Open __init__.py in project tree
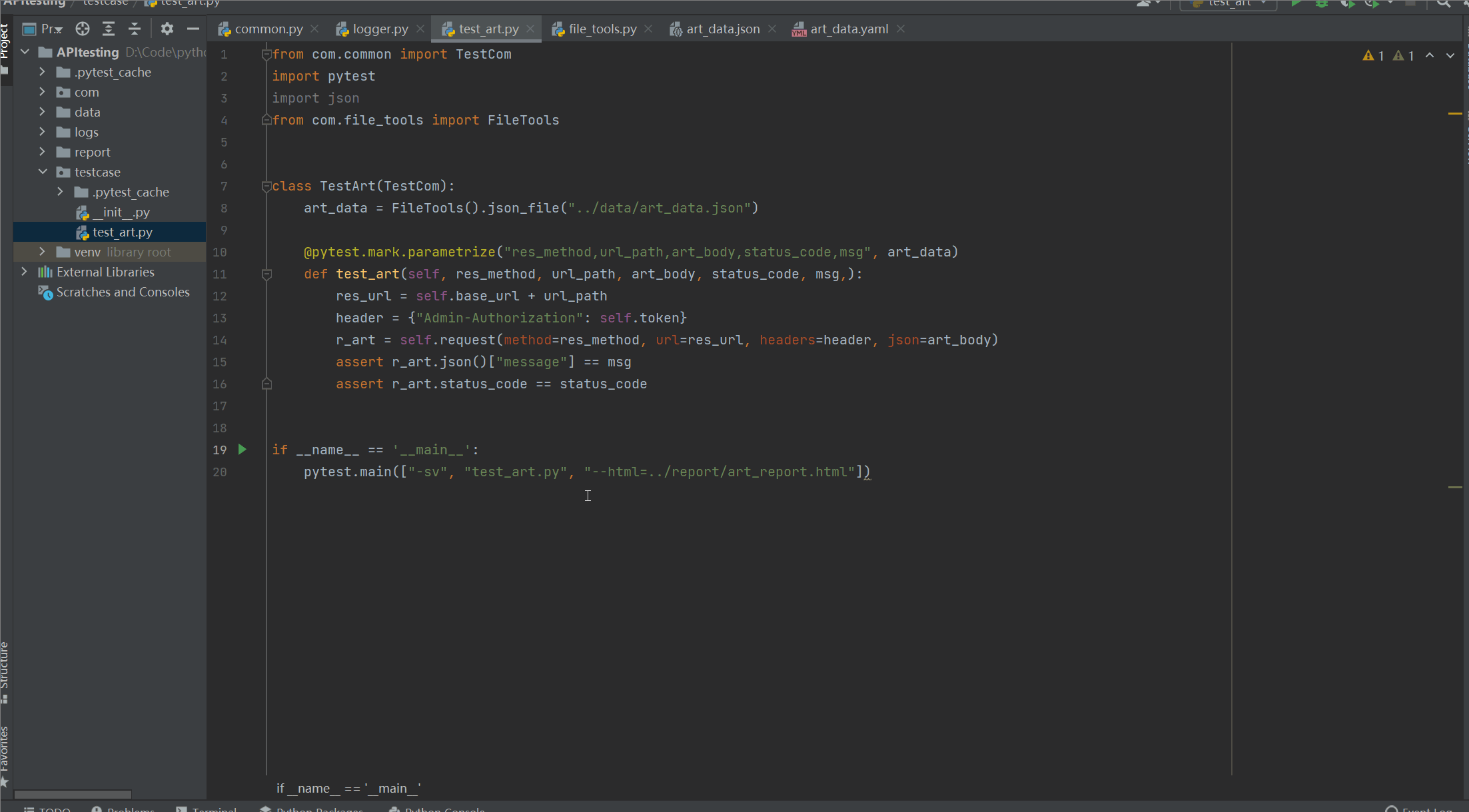The width and height of the screenshot is (1469, 812). coord(121,212)
